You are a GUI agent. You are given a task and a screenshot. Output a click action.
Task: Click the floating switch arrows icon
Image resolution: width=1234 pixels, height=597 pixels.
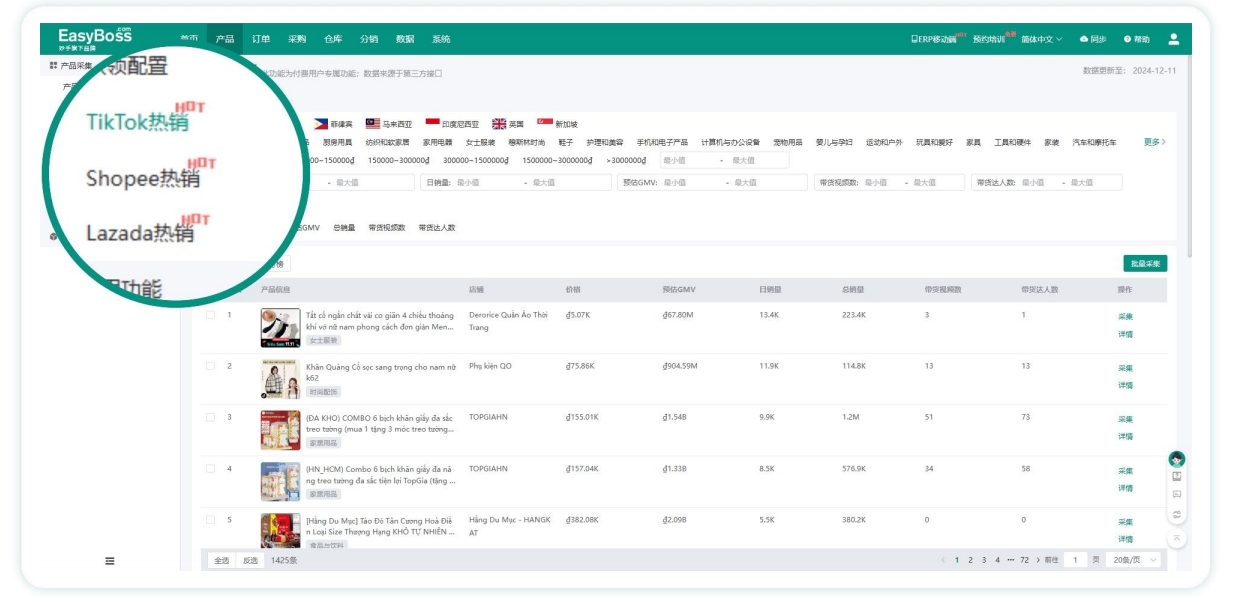(1177, 514)
